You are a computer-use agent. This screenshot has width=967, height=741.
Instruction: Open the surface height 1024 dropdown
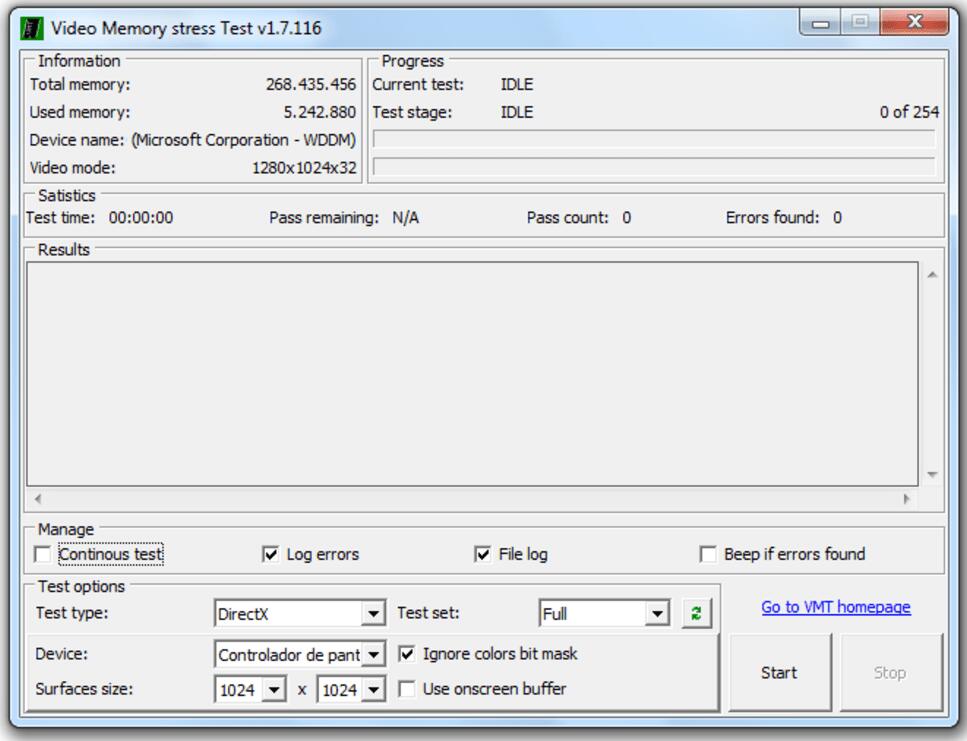click(374, 690)
